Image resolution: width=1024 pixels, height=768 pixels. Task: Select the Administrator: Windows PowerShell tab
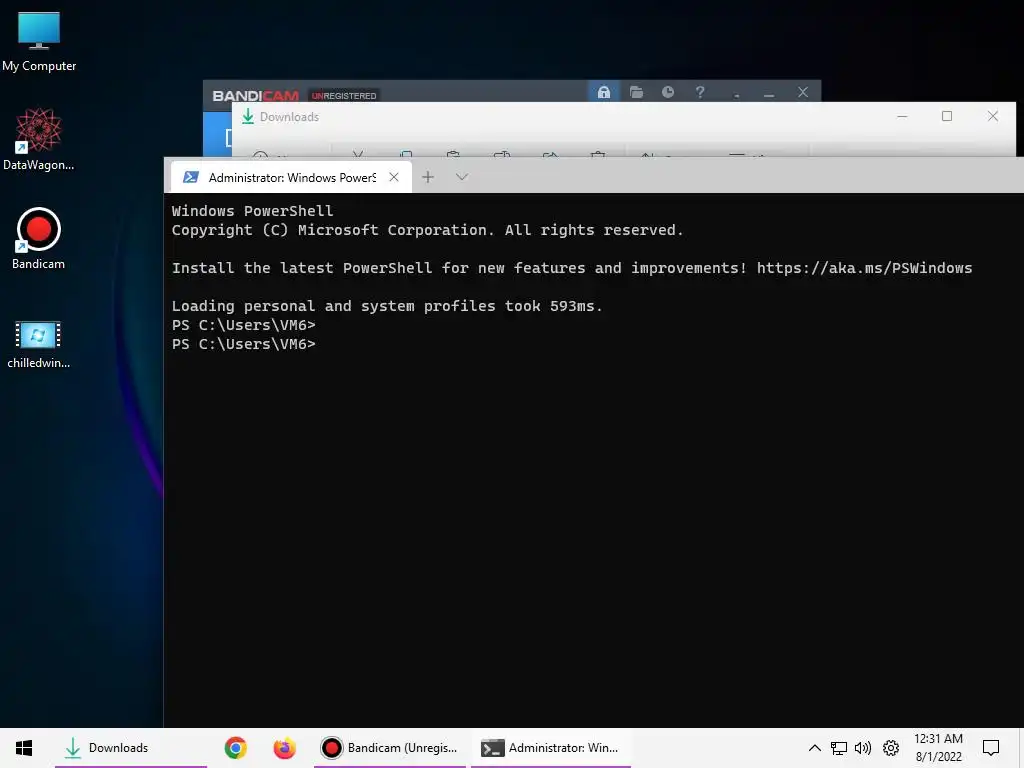tap(291, 177)
